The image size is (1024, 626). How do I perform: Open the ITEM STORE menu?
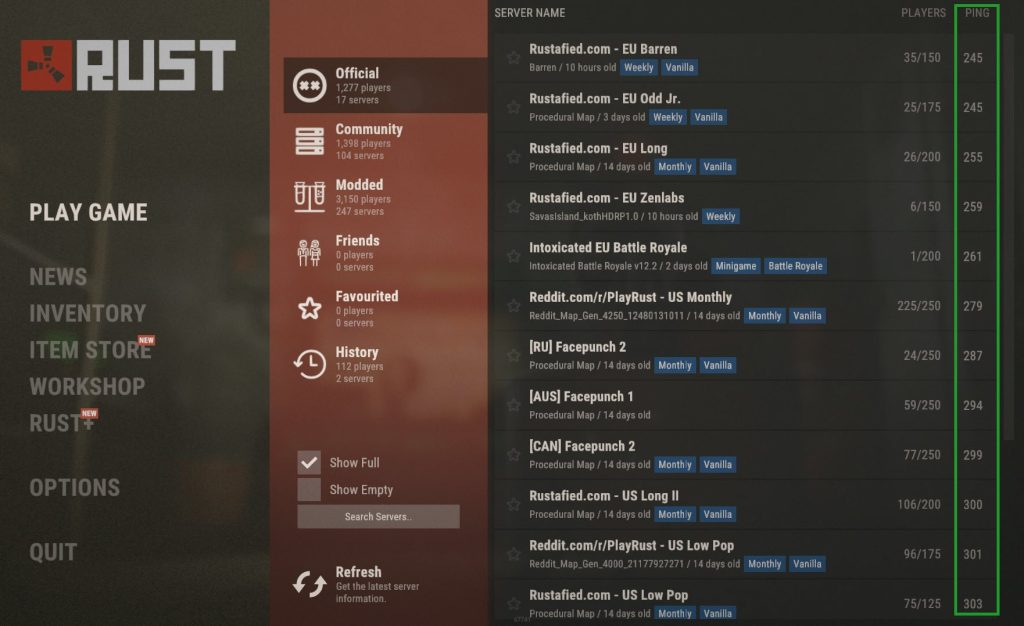tap(90, 350)
